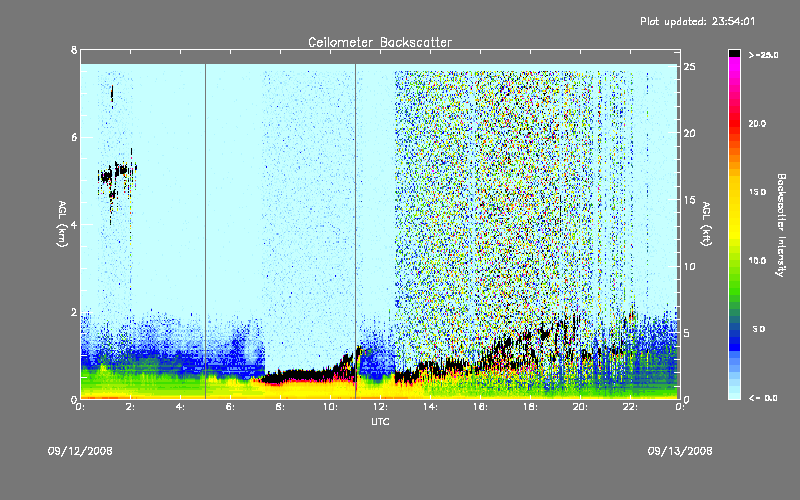
Task: Click the 'Plot updated: 23:54:01' timestamp
Action: click(697, 21)
